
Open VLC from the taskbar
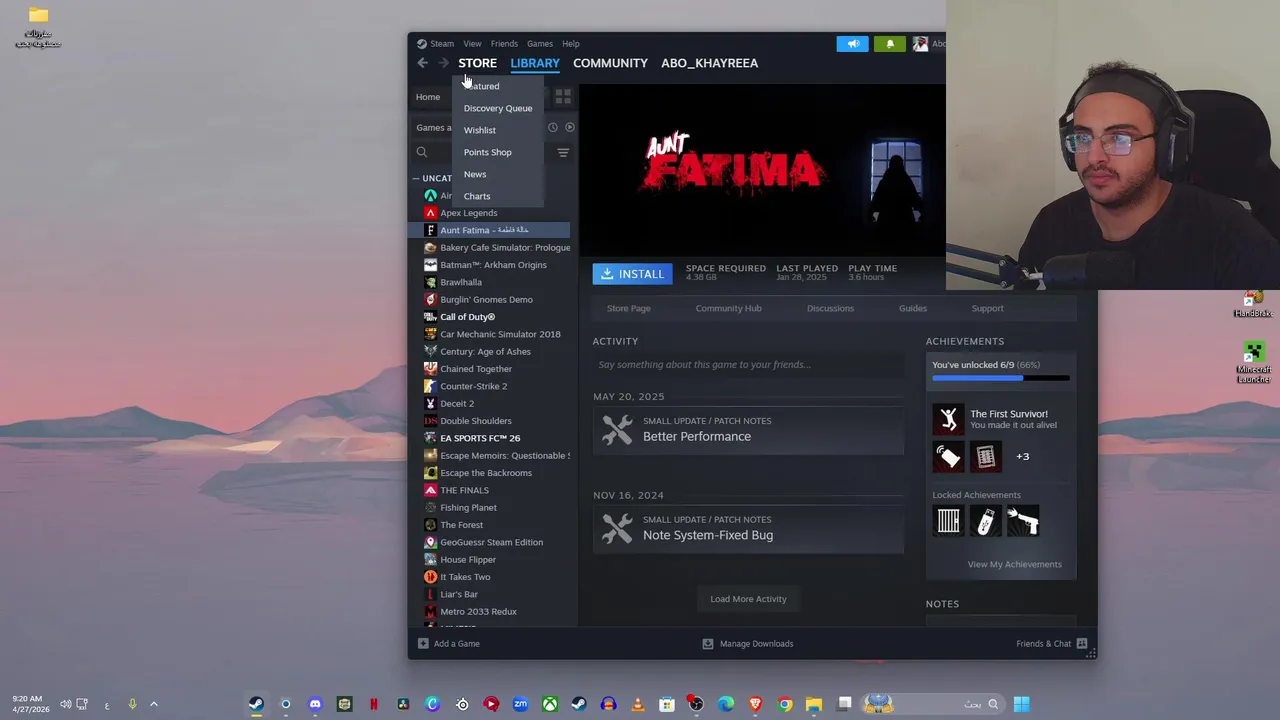pyautogui.click(x=637, y=704)
